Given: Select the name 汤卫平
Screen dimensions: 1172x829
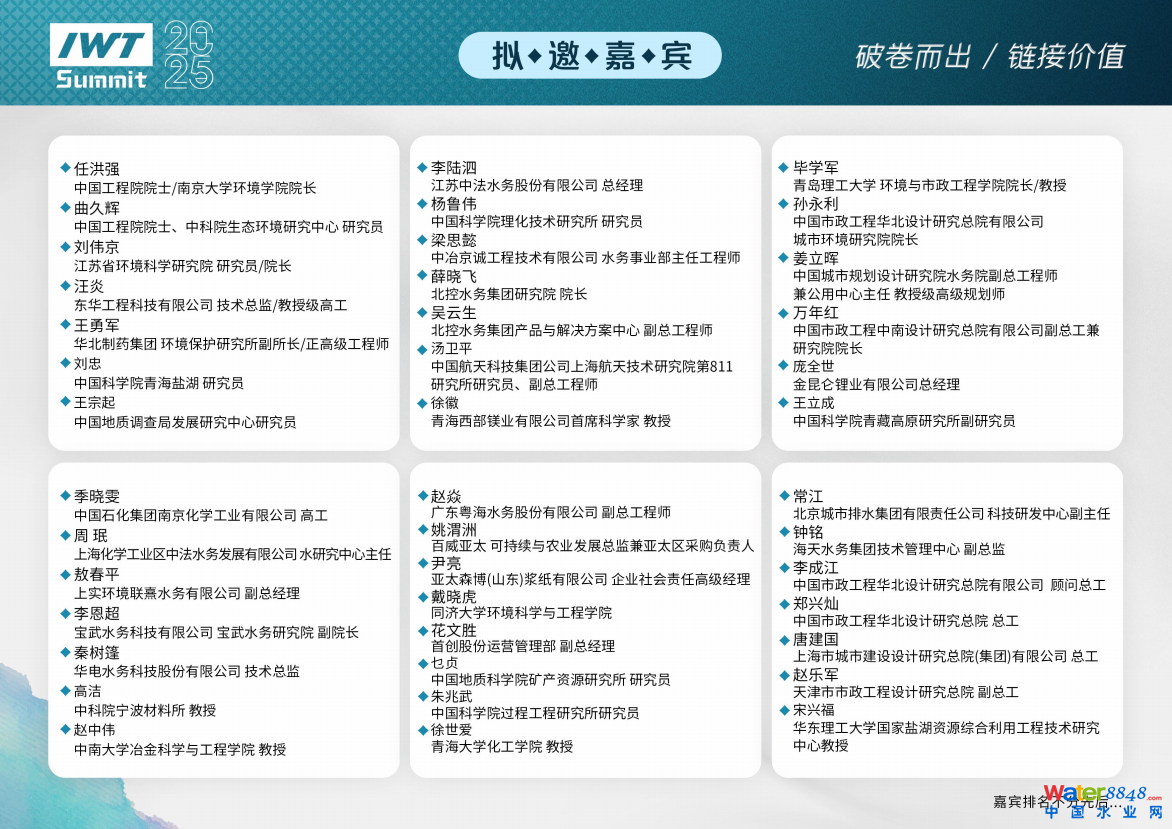Looking at the screenshot, I should [451, 348].
